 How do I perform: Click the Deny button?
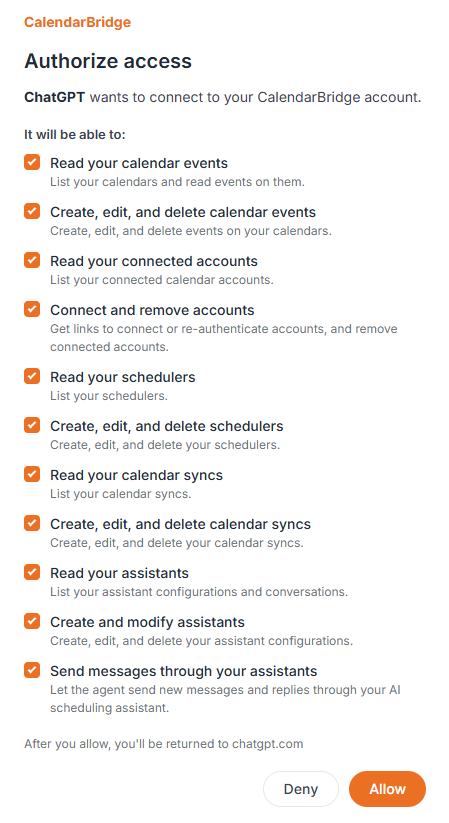click(x=301, y=789)
